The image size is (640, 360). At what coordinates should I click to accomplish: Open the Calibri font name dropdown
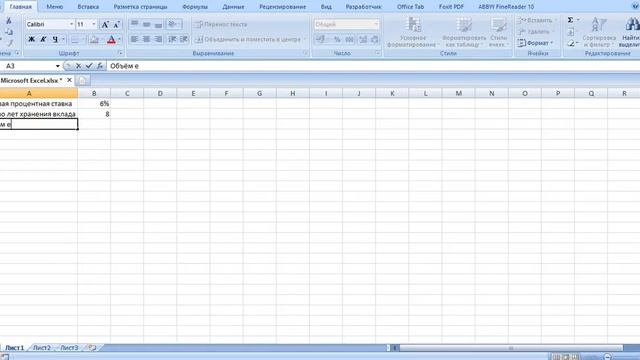(71, 24)
